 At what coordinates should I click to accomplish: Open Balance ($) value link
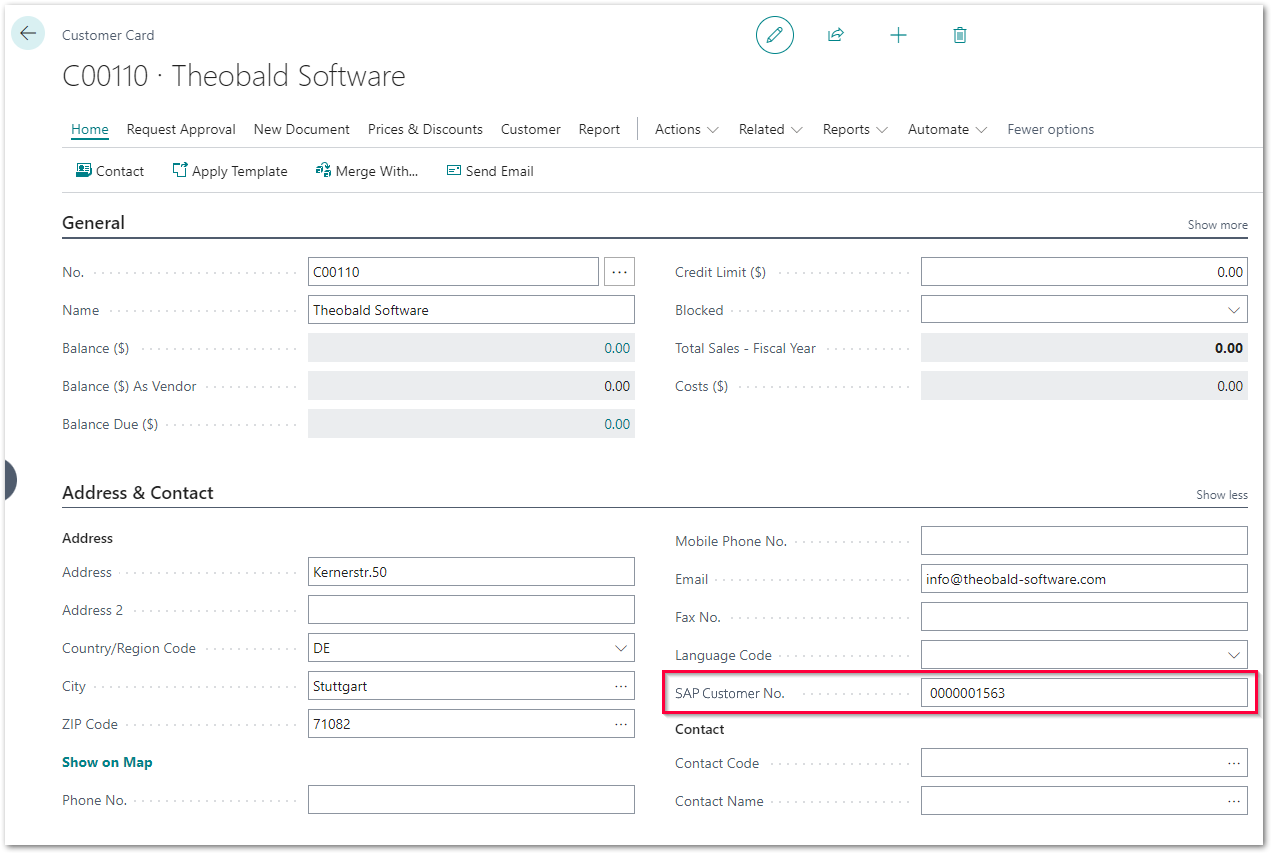617,348
